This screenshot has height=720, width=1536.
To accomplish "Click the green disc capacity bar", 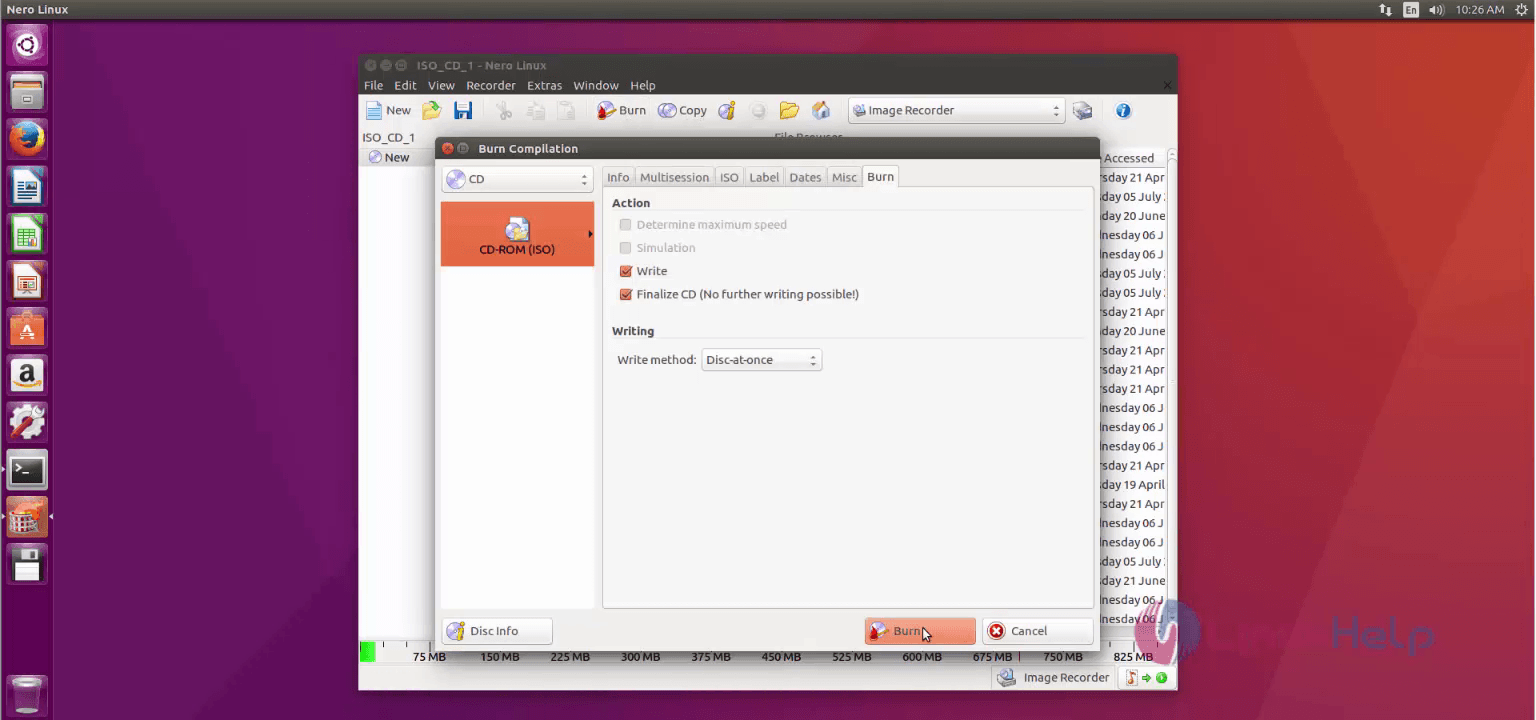I will [367, 652].
